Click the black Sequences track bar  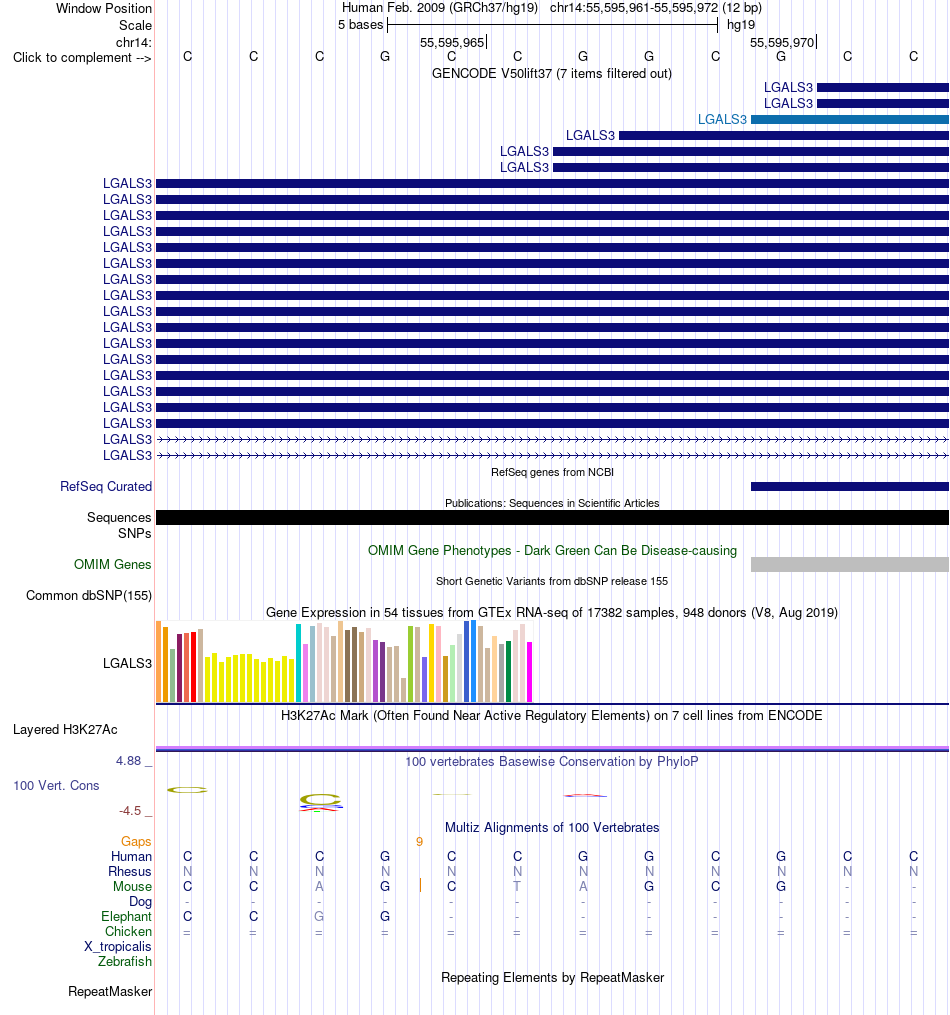(552, 517)
